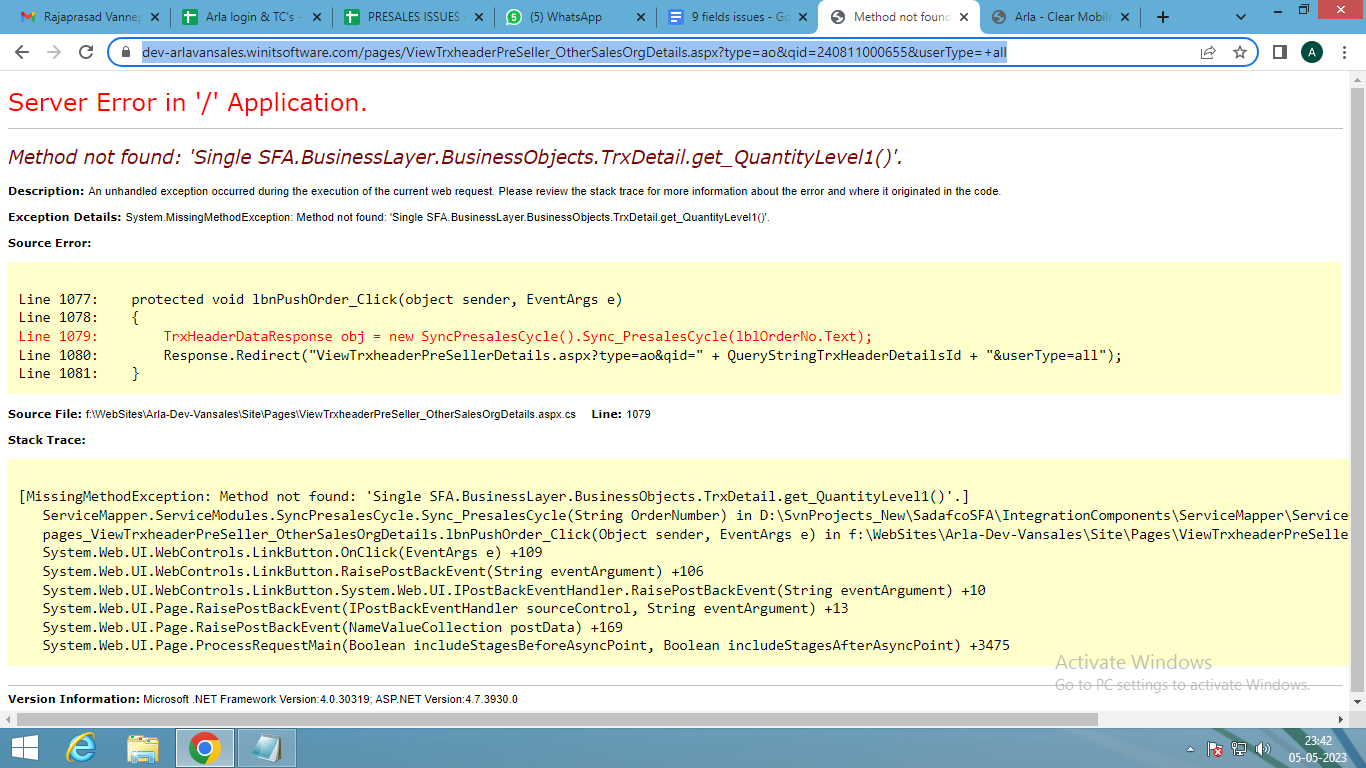
Task: Click the share page icon
Action: 1208,52
